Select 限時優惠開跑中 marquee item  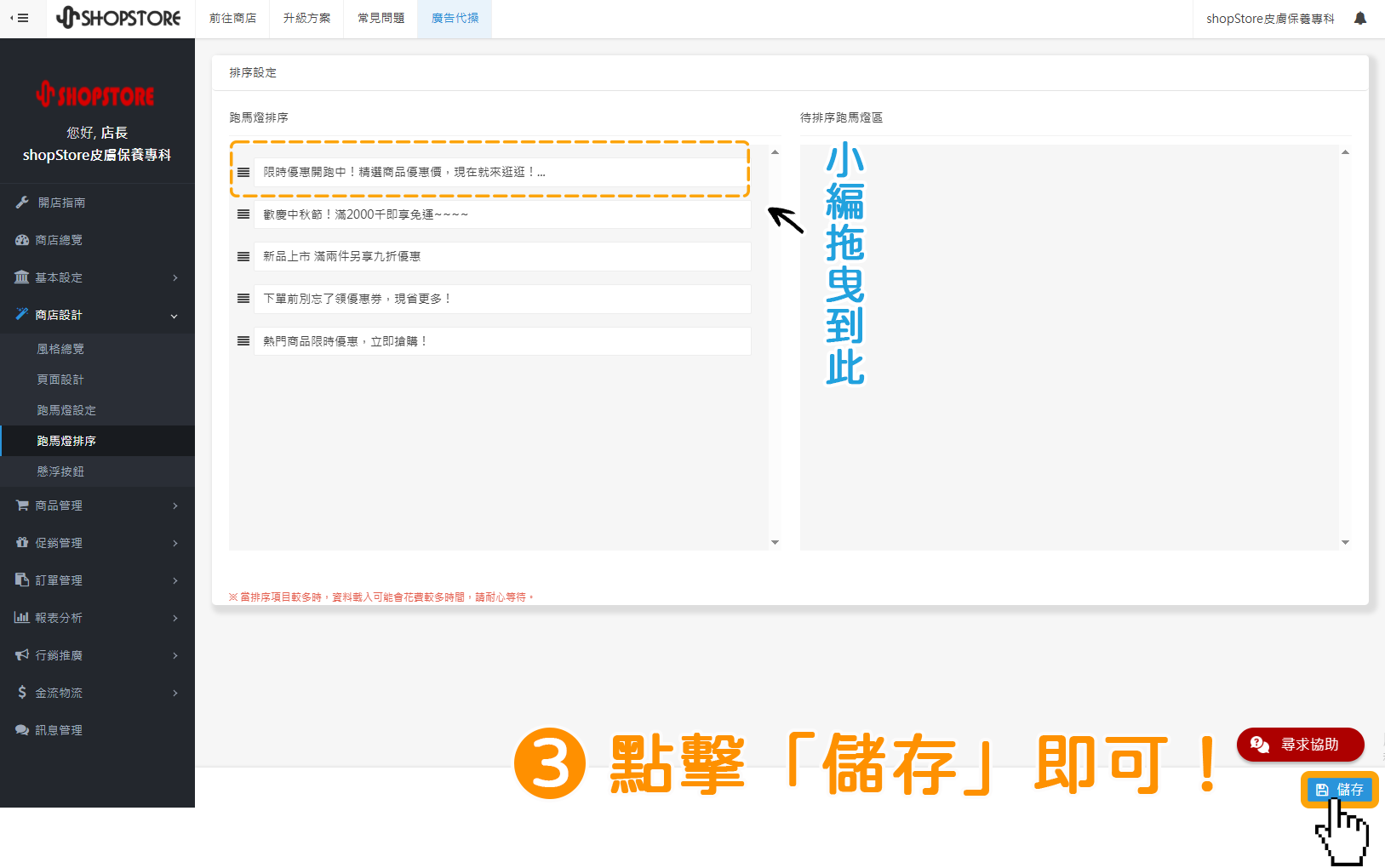[502, 172]
